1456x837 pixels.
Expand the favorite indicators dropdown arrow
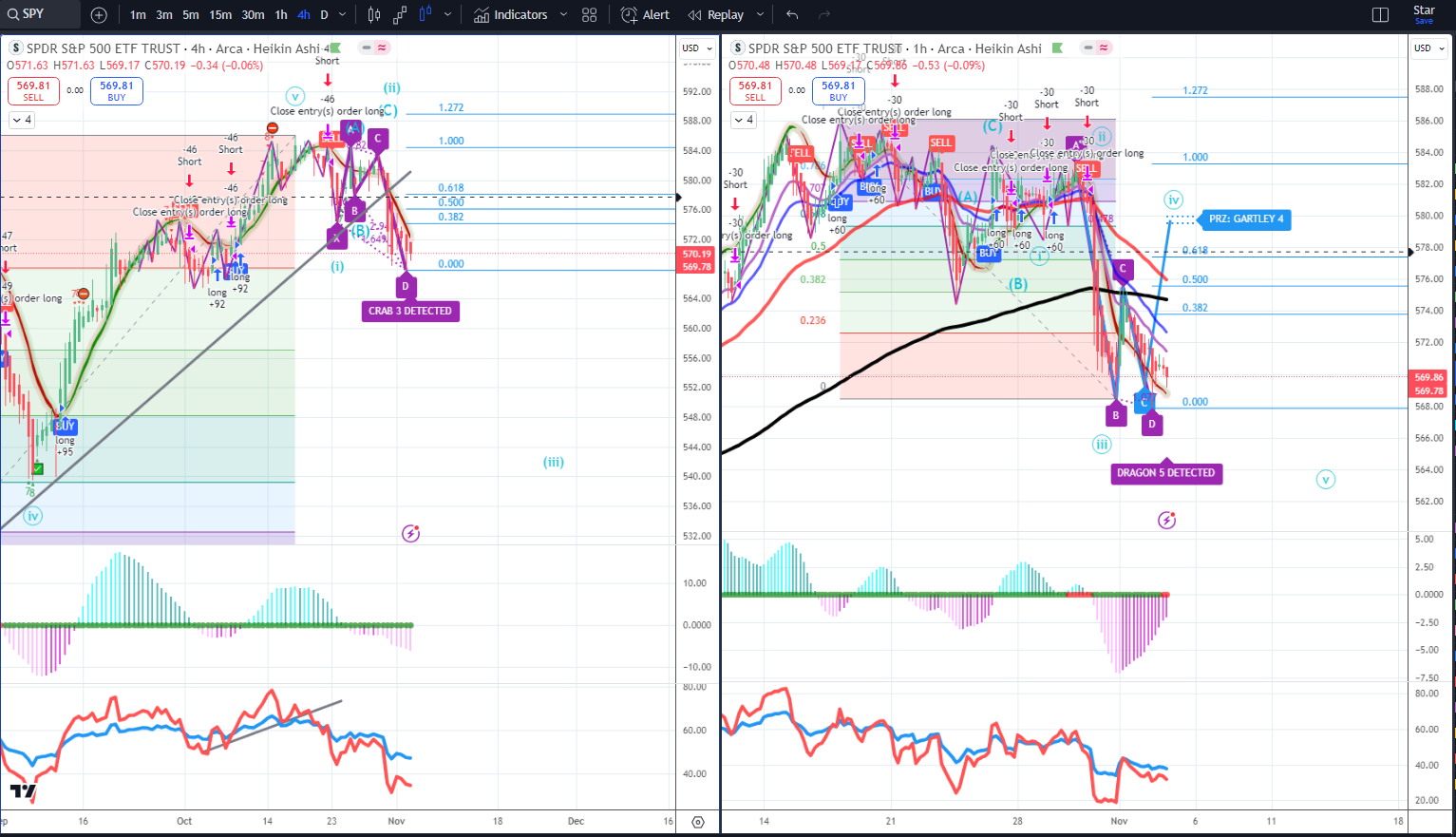[x=563, y=14]
